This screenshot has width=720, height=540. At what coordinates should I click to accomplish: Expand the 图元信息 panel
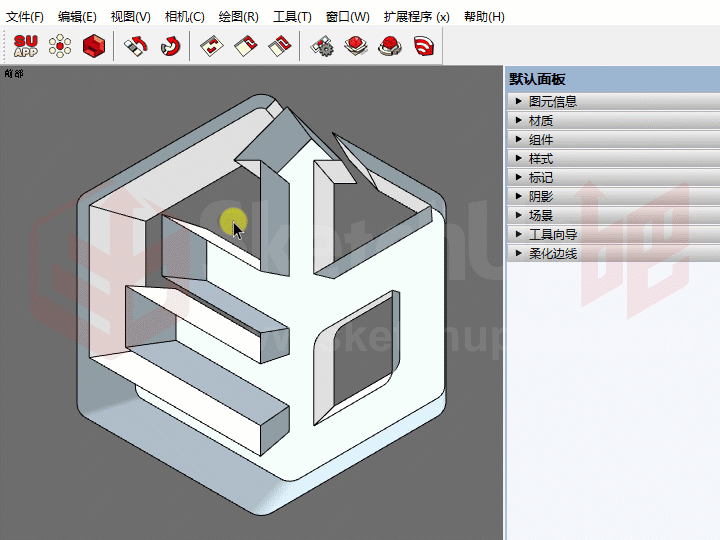pos(552,101)
